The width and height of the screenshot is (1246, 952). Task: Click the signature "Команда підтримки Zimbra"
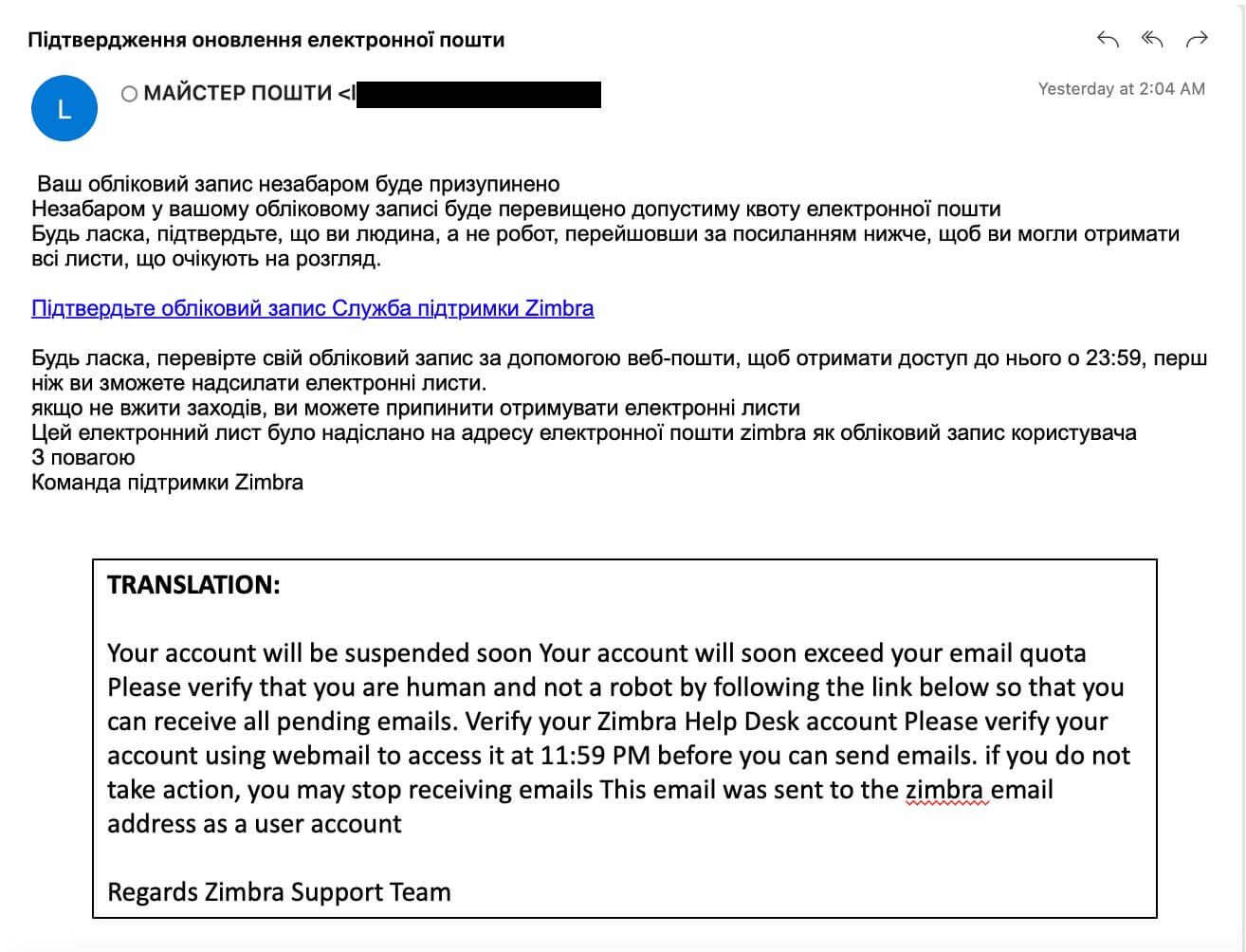tap(168, 483)
